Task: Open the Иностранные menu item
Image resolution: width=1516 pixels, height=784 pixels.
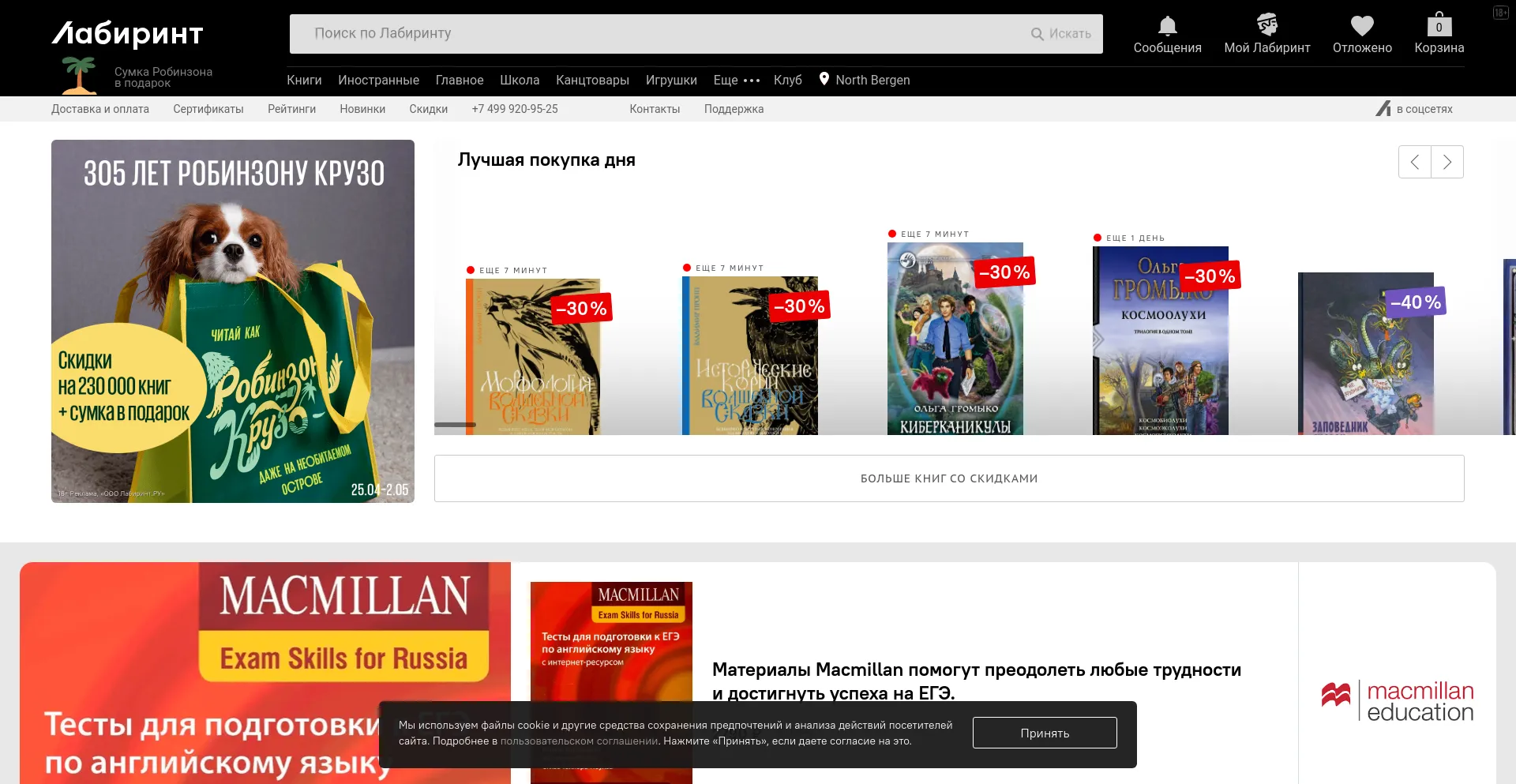Action: (378, 80)
